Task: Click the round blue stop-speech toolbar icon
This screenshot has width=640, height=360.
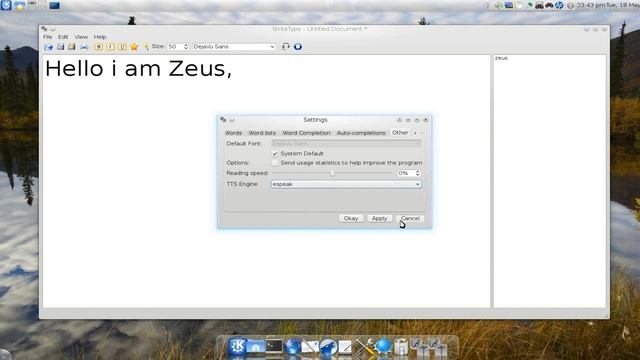Action: coord(298,47)
